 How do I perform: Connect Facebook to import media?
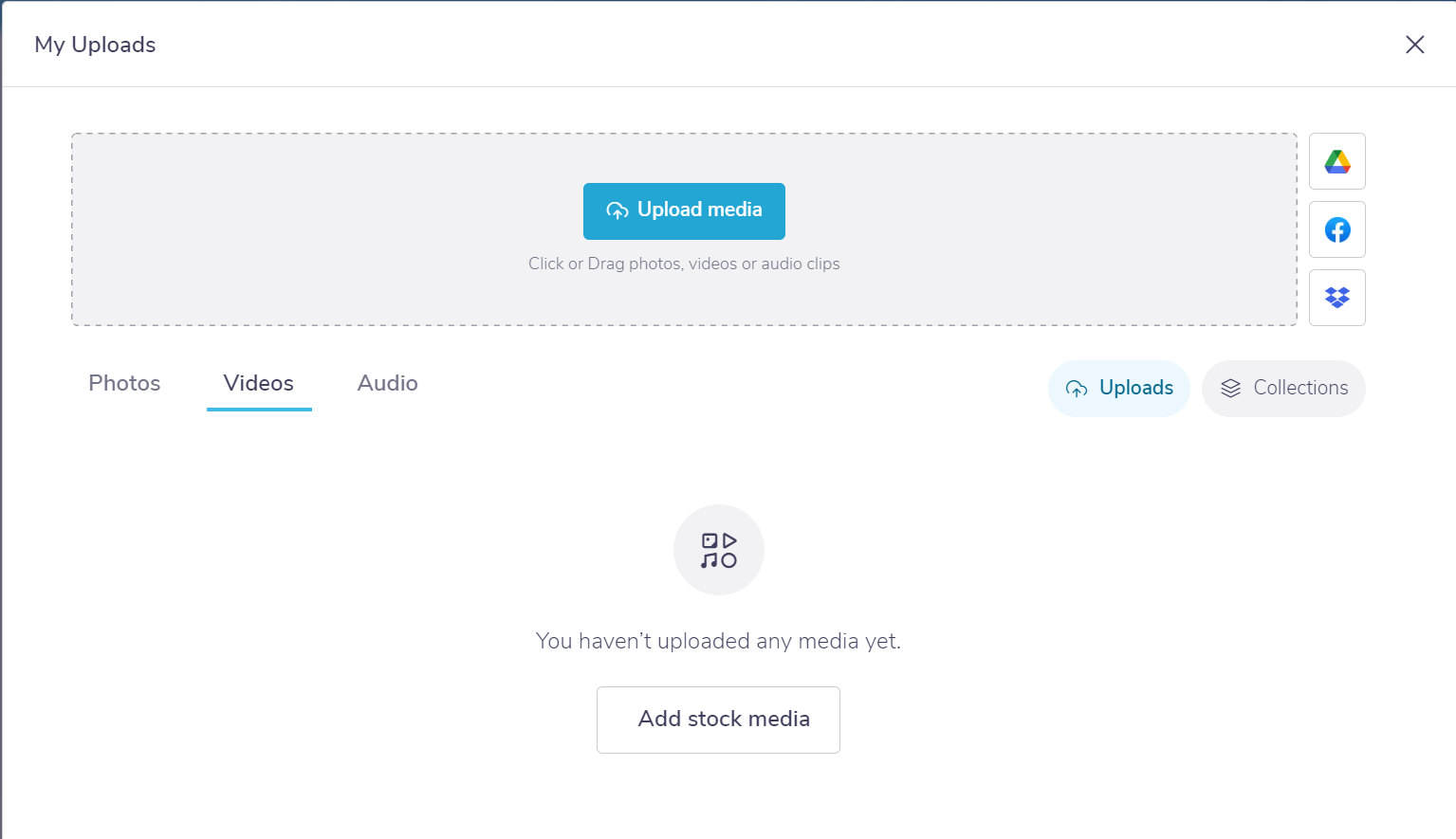coord(1336,229)
